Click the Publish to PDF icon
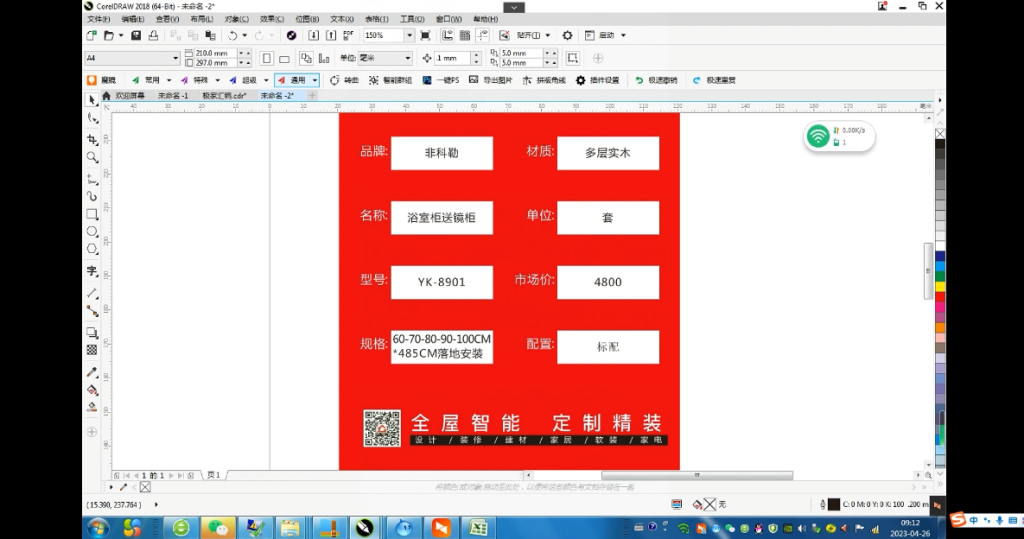This screenshot has height=539, width=1024. pos(348,35)
